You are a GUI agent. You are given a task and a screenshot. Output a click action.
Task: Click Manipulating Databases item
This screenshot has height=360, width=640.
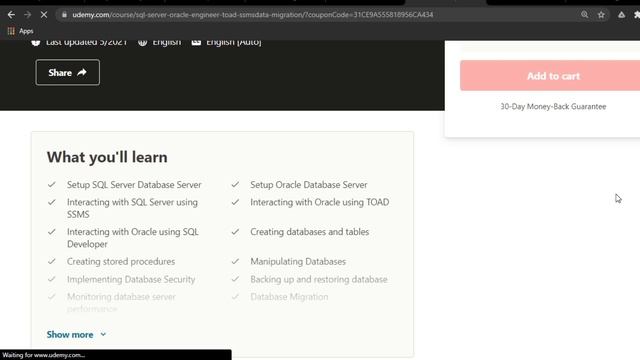tap(298, 262)
